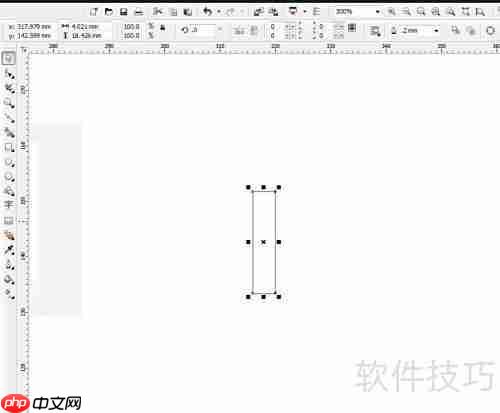Image resolution: width=500 pixels, height=413 pixels.
Task: Select the Rectangle tool
Action: pos(9,147)
